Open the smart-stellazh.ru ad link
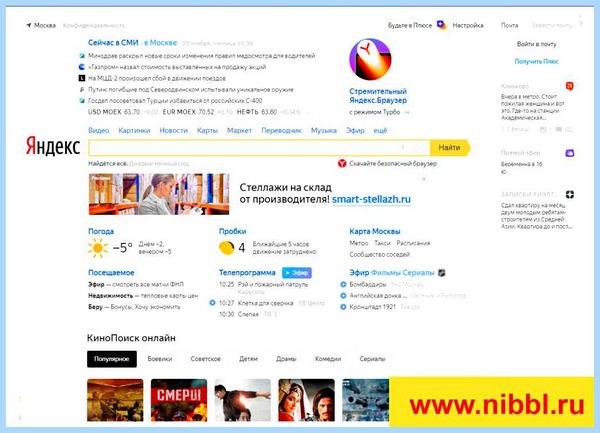The width and height of the screenshot is (600, 433). (x=371, y=199)
